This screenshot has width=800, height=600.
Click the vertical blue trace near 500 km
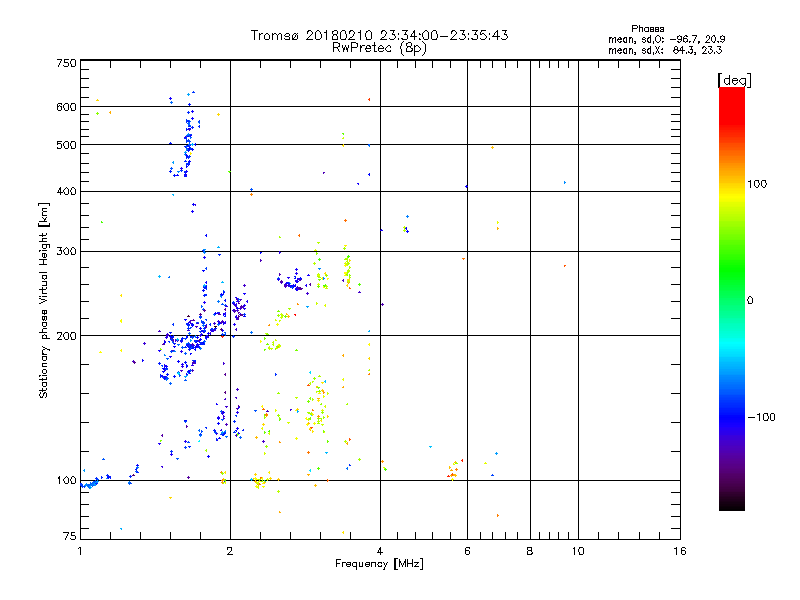click(188, 138)
